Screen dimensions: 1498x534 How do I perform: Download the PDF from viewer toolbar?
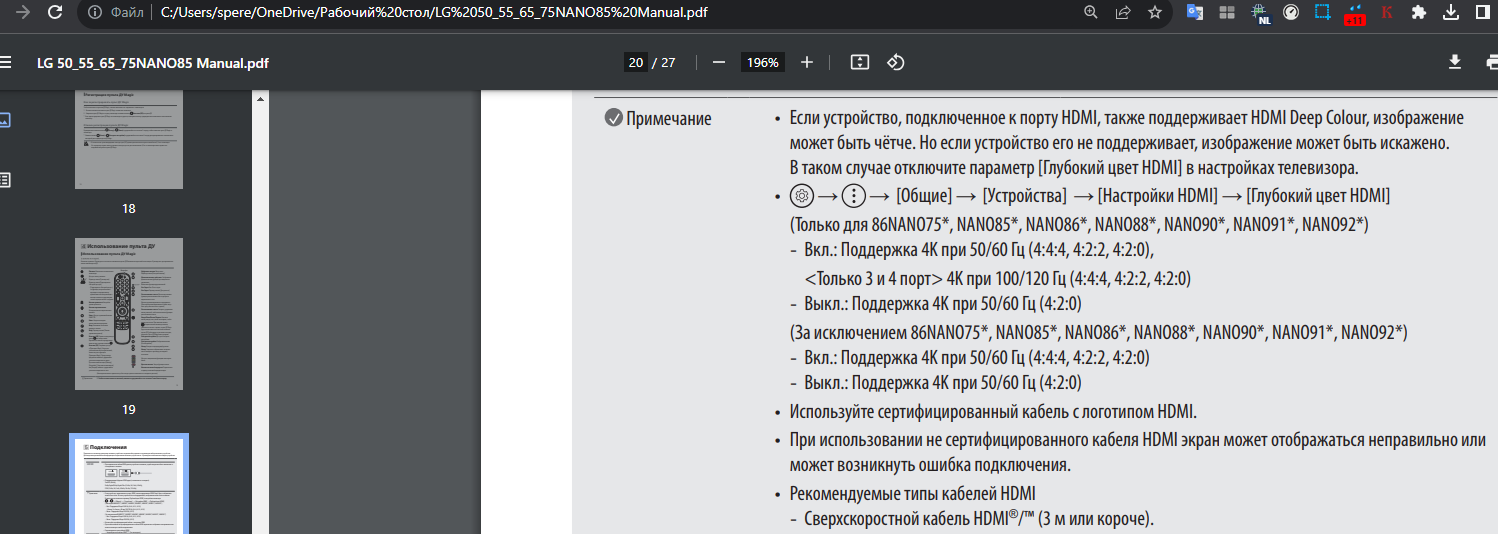(1455, 62)
